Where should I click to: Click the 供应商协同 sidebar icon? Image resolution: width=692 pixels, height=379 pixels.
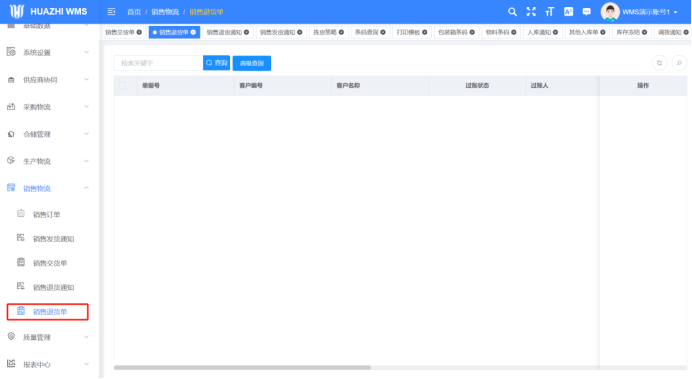pyautogui.click(x=11, y=80)
